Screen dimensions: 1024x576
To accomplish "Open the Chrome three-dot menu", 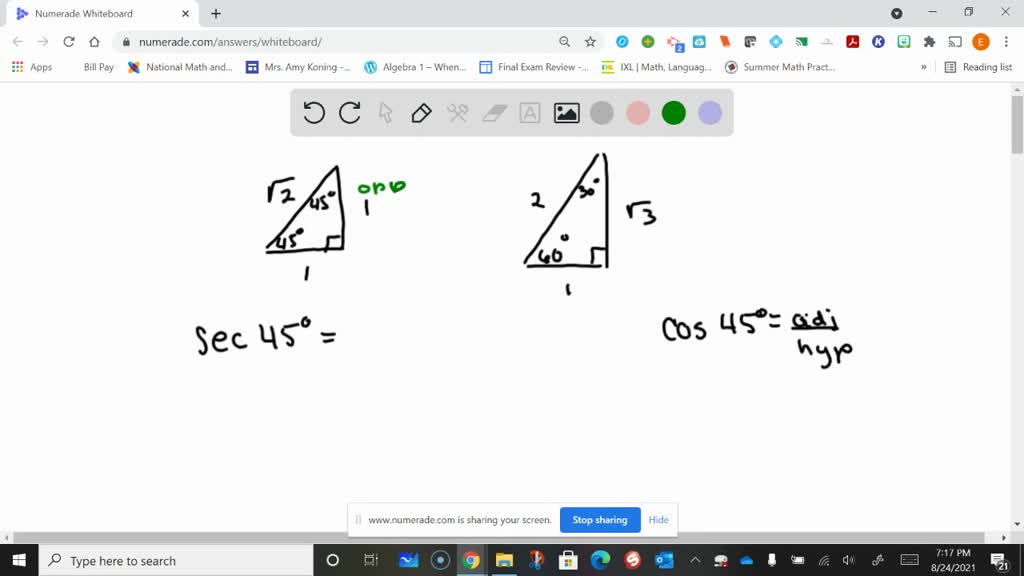I will point(1005,43).
